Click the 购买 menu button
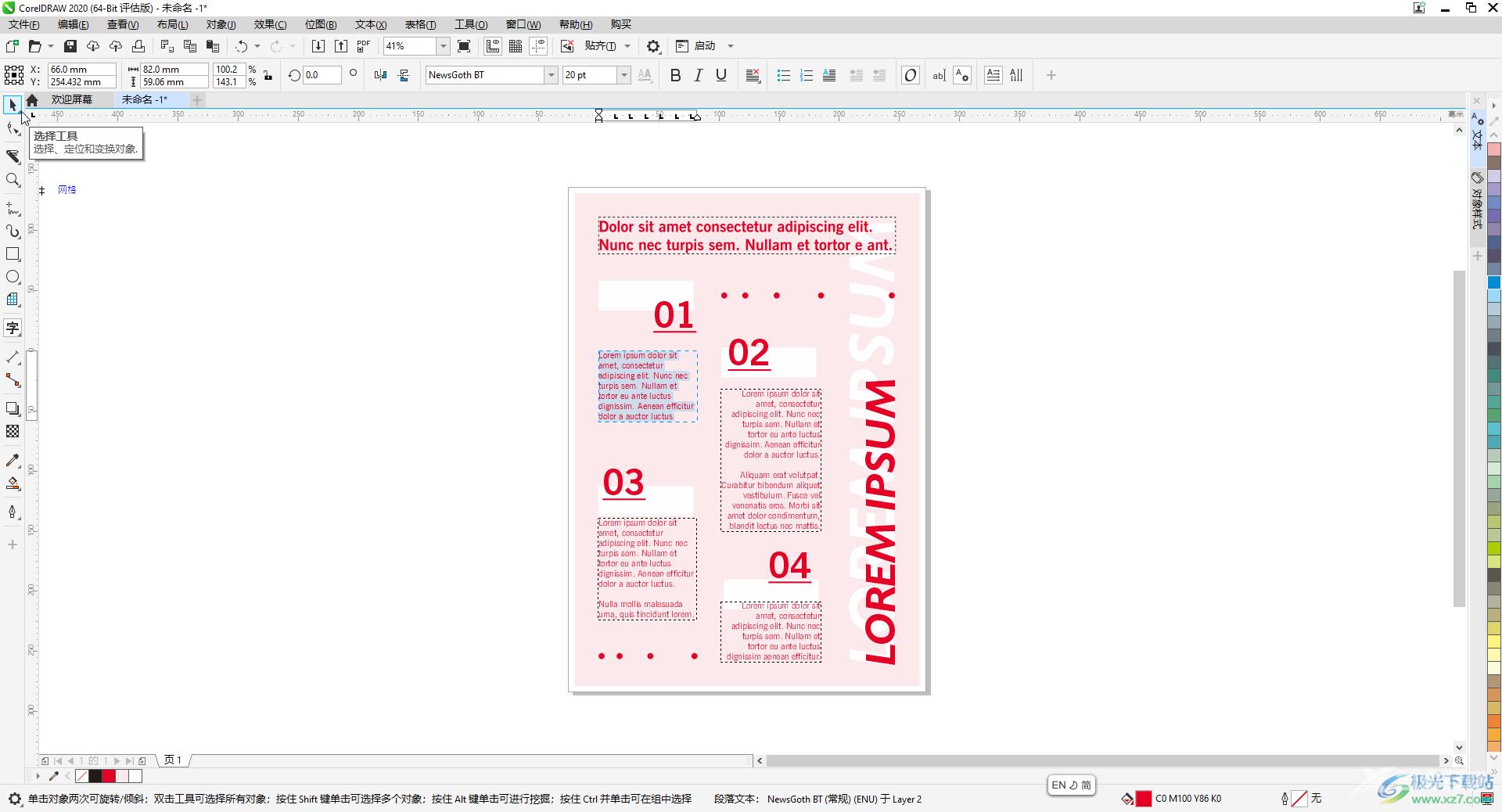The width and height of the screenshot is (1502, 812). [x=621, y=24]
